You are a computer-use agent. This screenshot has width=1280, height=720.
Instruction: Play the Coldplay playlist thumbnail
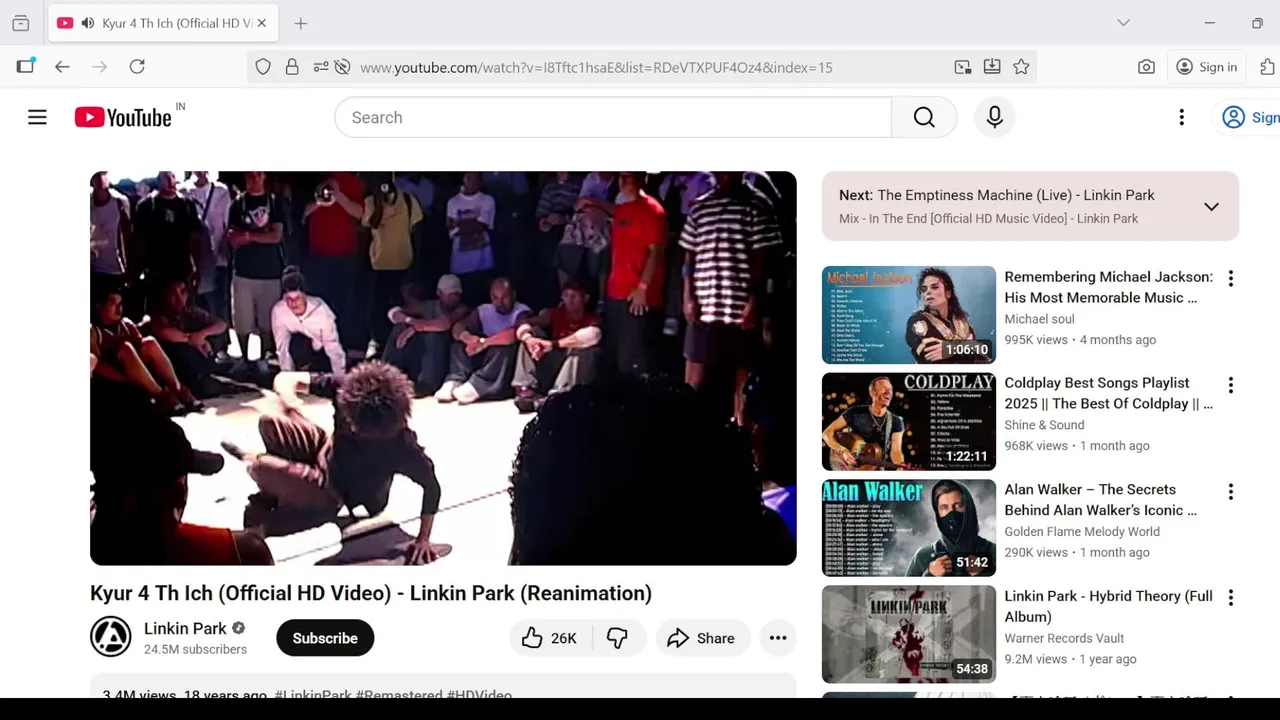coord(909,421)
